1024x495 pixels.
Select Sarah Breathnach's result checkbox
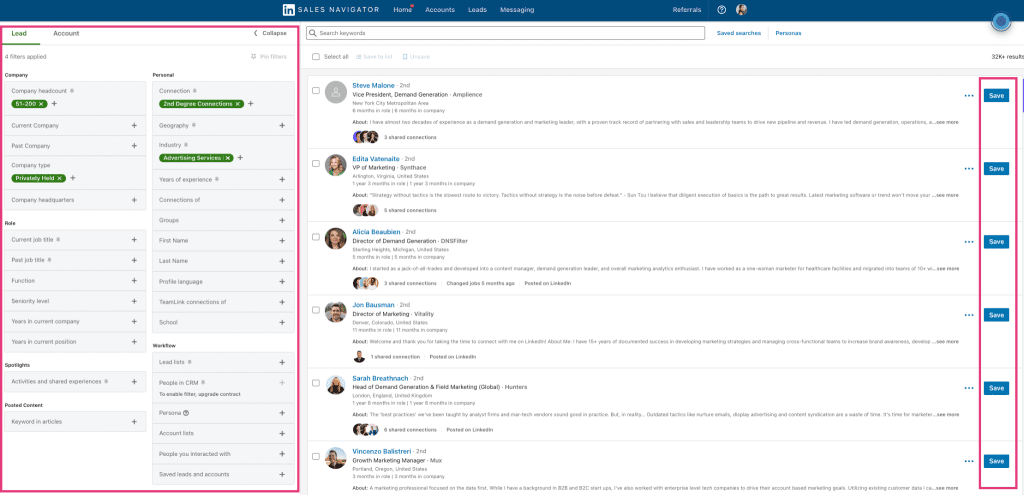[x=316, y=383]
